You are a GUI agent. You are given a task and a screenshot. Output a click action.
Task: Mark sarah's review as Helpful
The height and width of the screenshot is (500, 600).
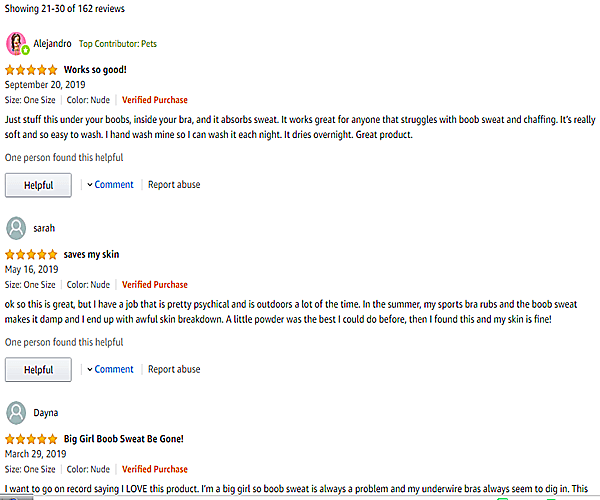38,370
